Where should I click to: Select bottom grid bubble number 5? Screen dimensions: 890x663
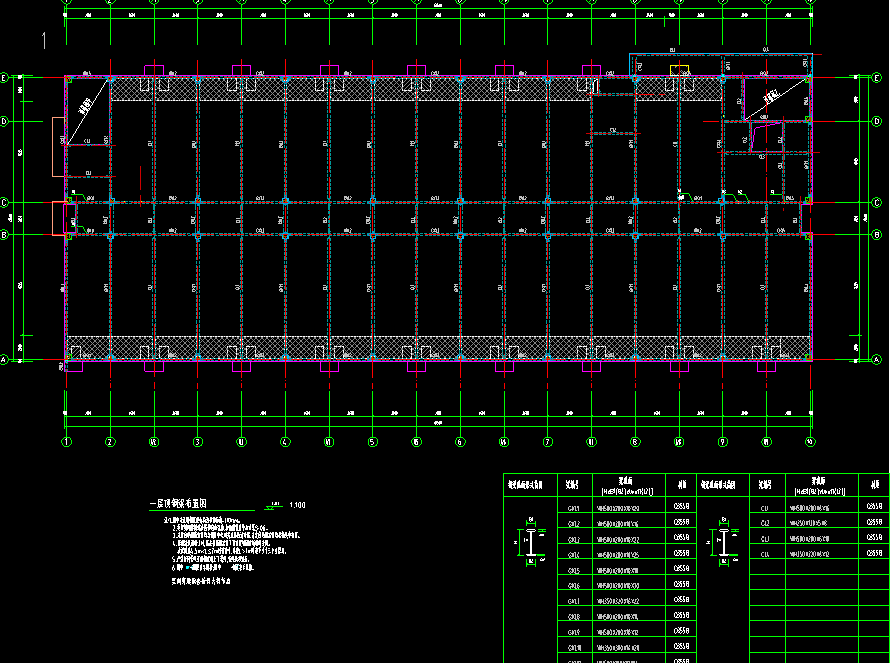click(372, 441)
